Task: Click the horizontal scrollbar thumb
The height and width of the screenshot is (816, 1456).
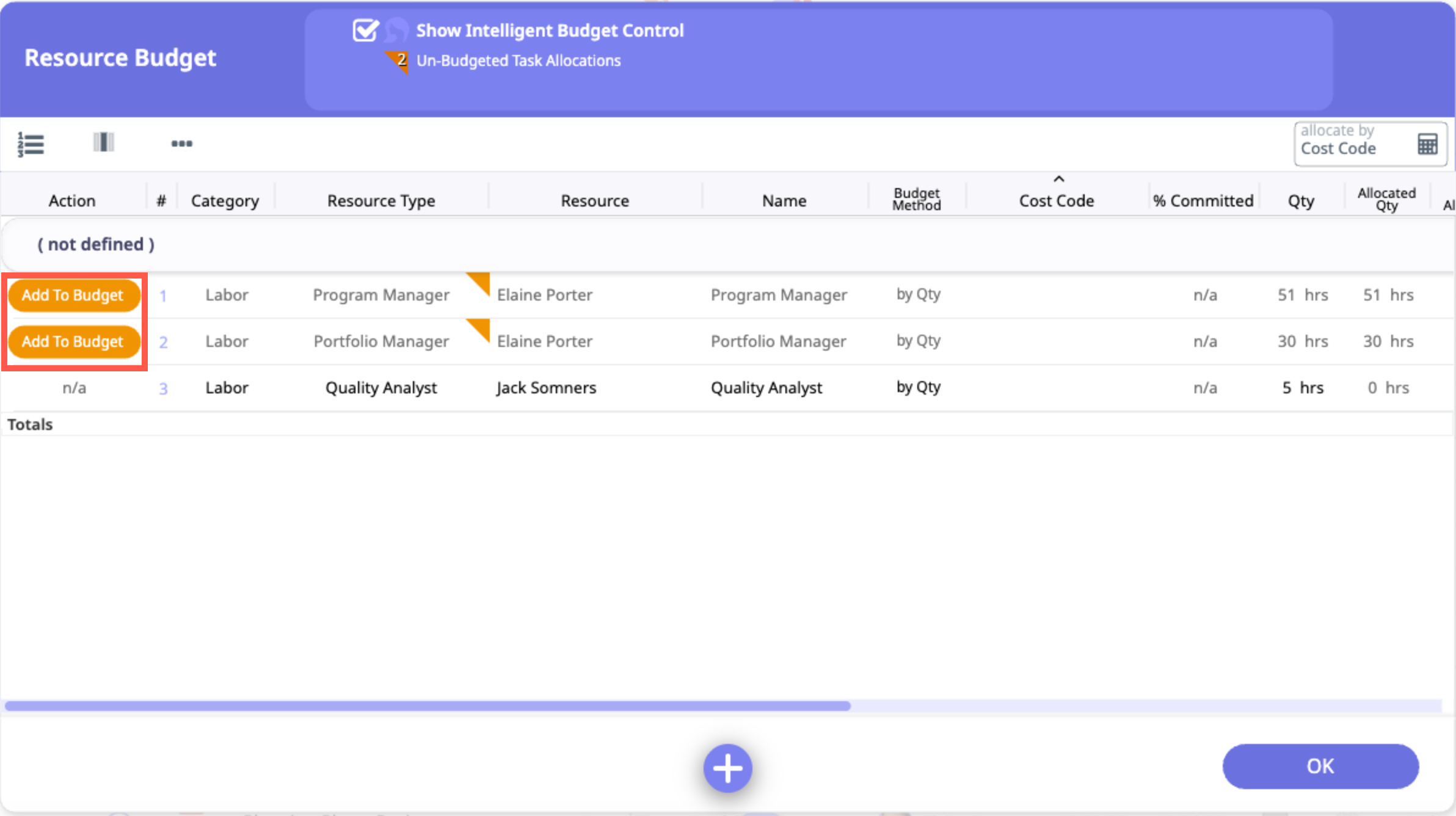Action: click(x=428, y=706)
